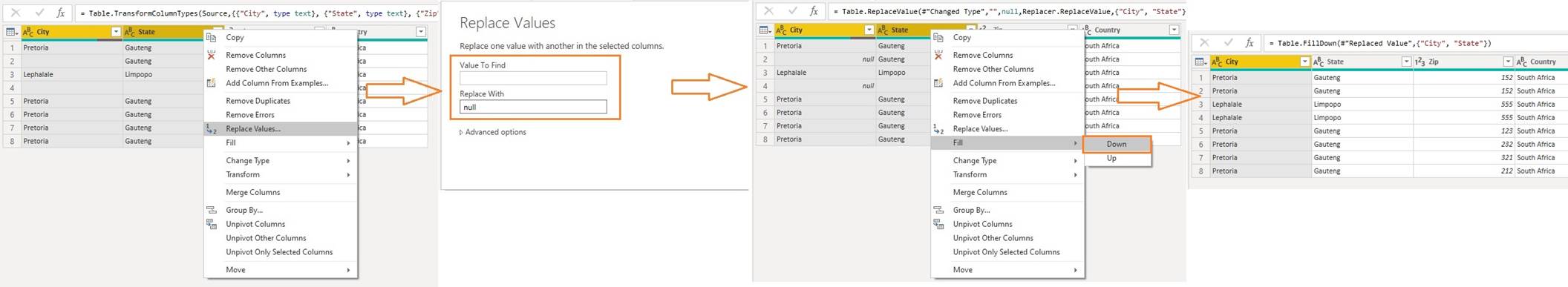Select the State column header in the TransformColumnTypes grid
Screen dimensions: 1568x287
tap(163, 32)
